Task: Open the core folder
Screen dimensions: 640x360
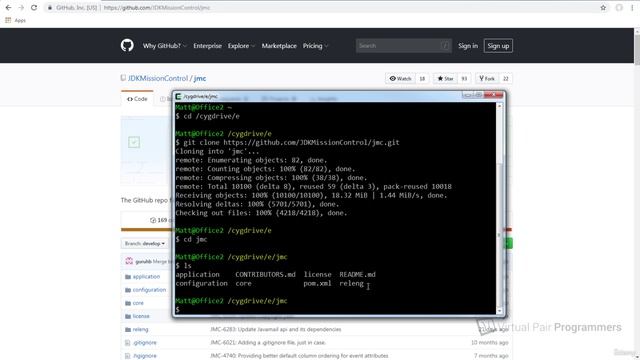Action: [138, 303]
